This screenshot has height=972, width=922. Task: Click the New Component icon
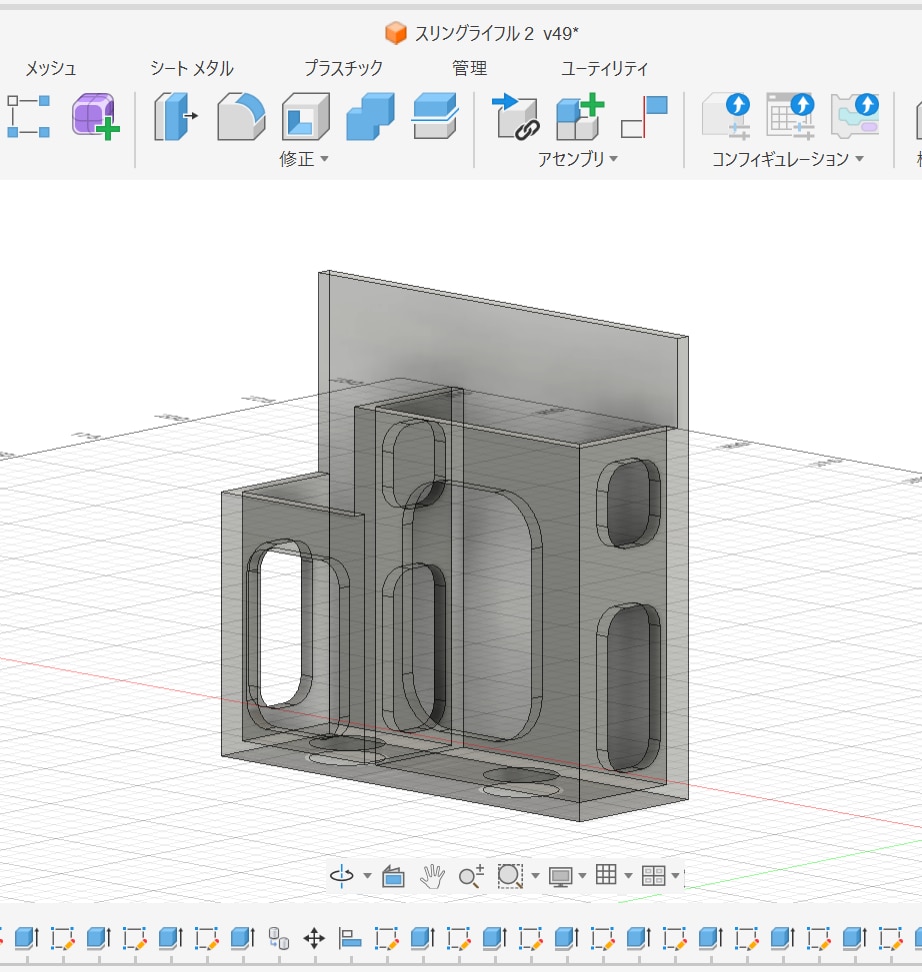(580, 116)
